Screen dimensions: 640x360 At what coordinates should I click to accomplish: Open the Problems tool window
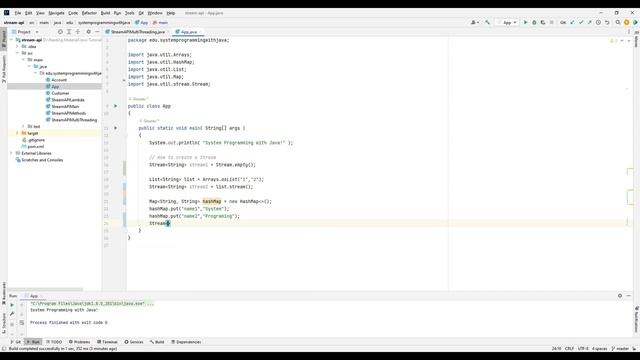tap(80, 342)
